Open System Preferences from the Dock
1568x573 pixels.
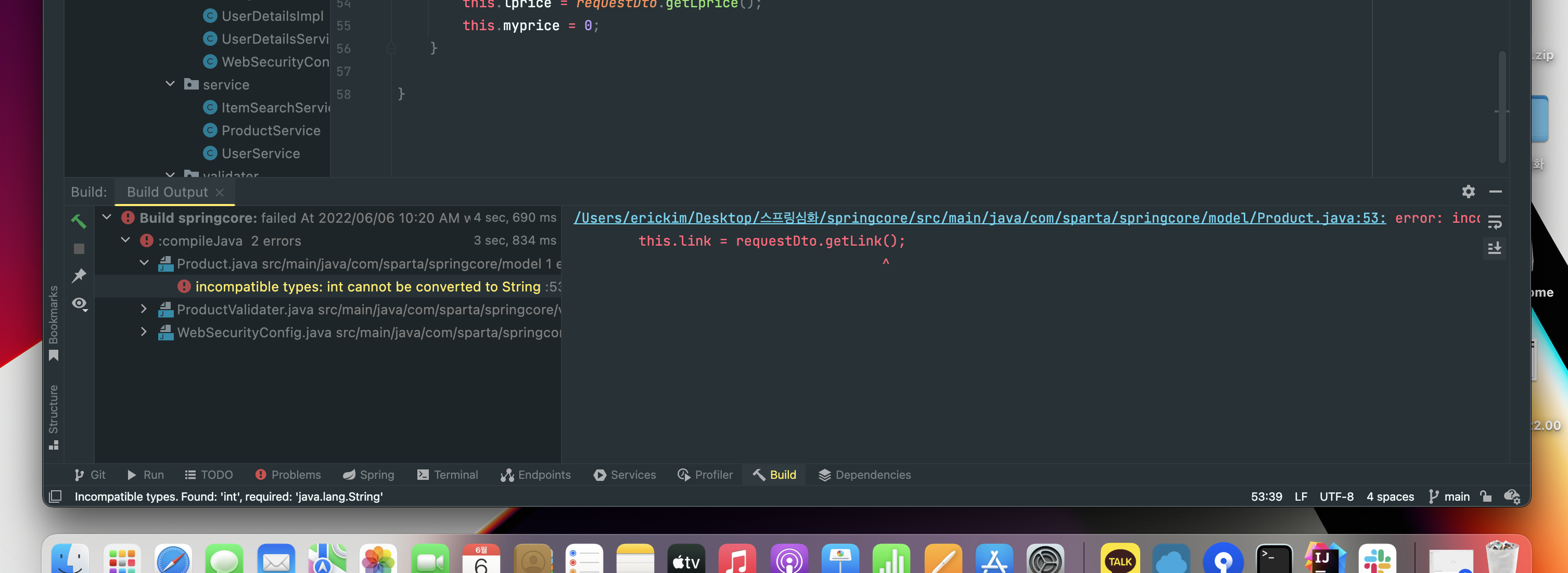click(x=1045, y=559)
